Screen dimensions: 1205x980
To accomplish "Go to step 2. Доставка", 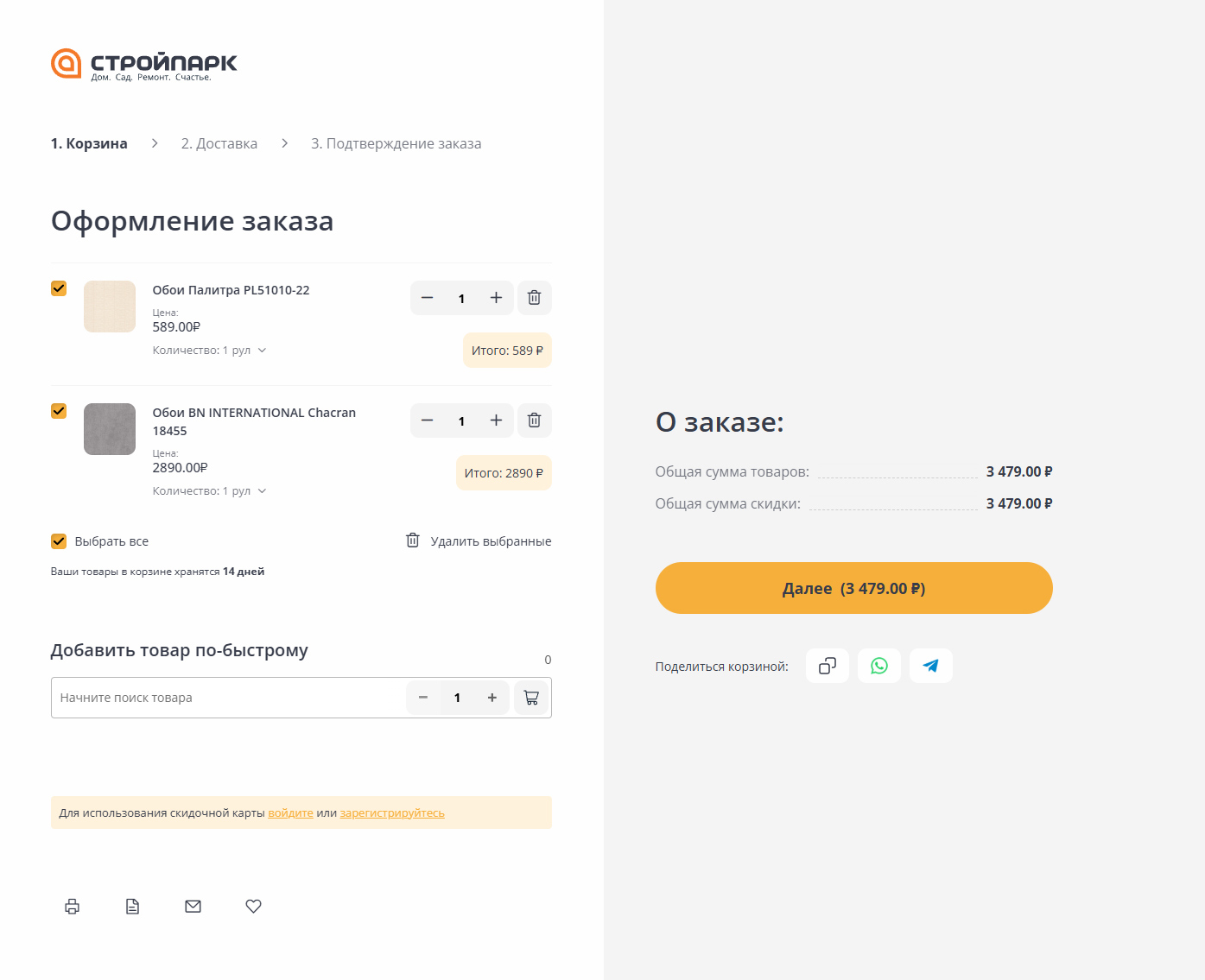I will point(219,143).
